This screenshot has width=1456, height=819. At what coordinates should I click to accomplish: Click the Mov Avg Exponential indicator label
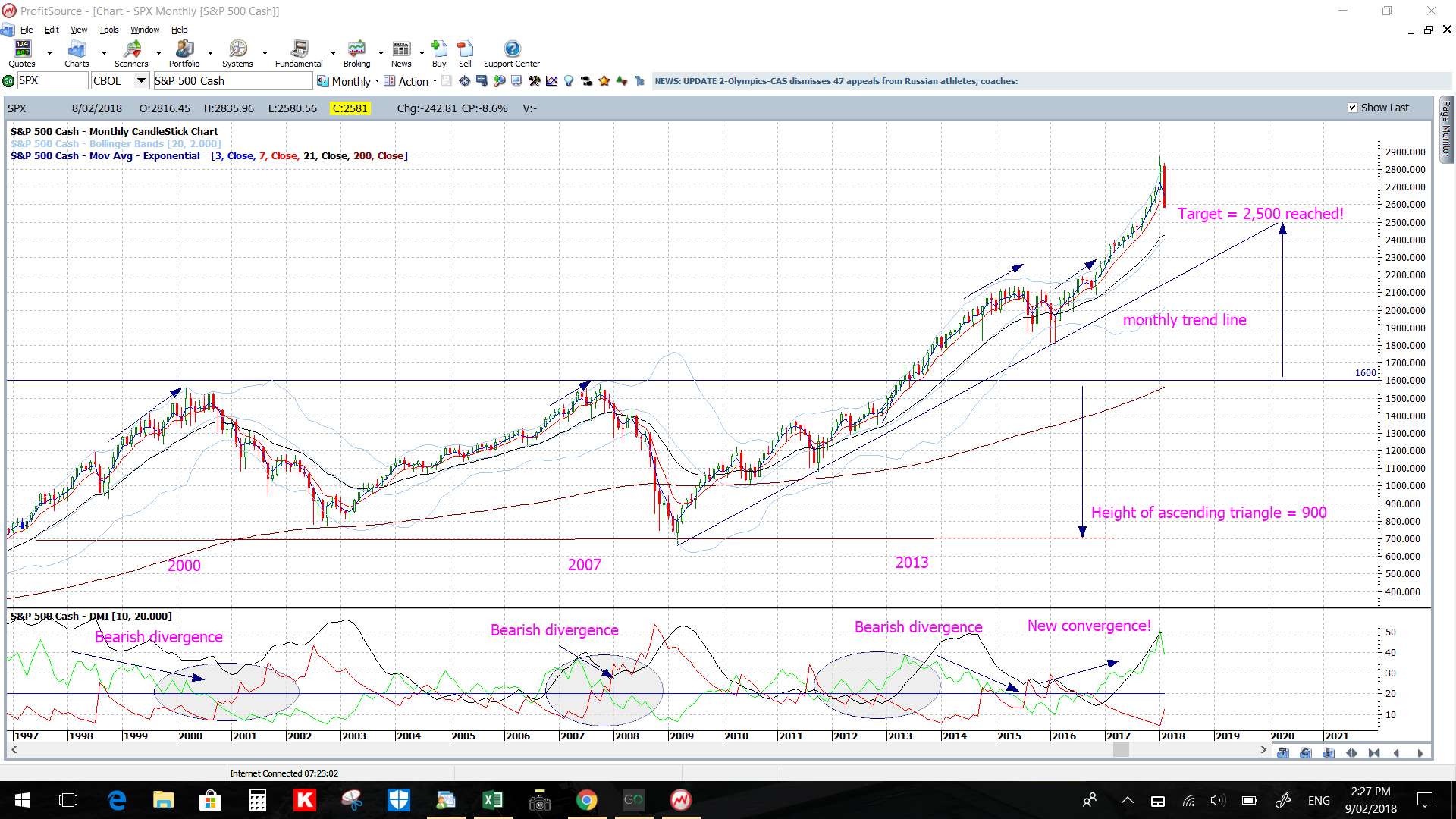coord(209,155)
